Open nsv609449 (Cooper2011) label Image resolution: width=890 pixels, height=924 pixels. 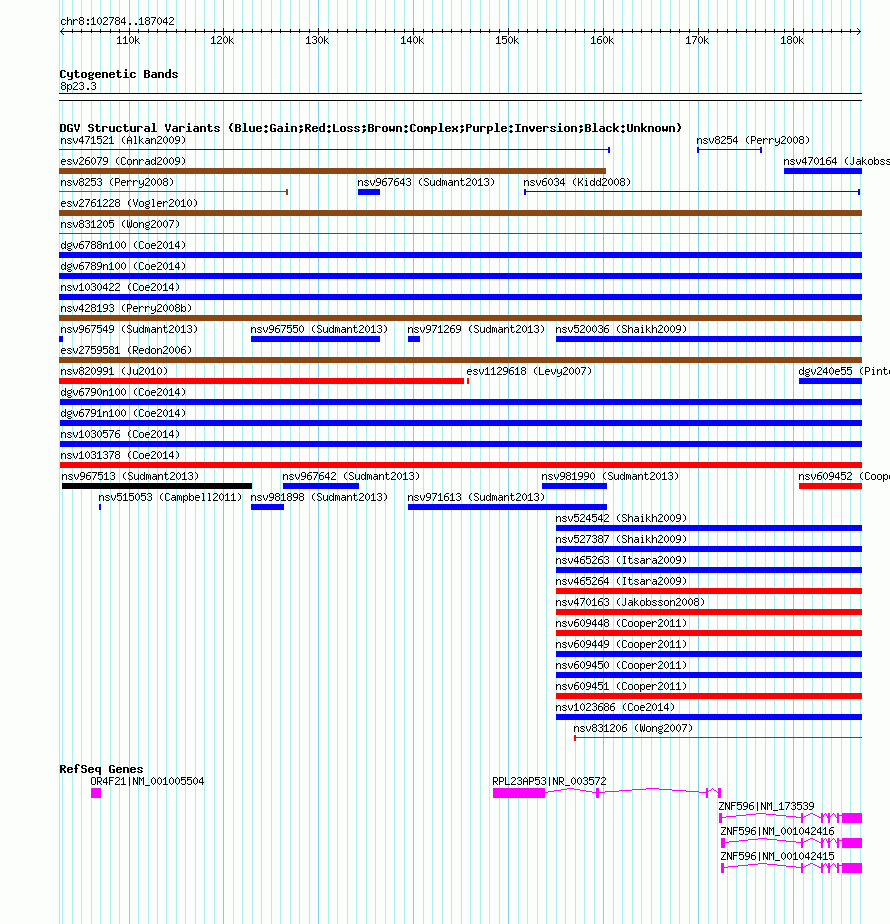click(621, 645)
